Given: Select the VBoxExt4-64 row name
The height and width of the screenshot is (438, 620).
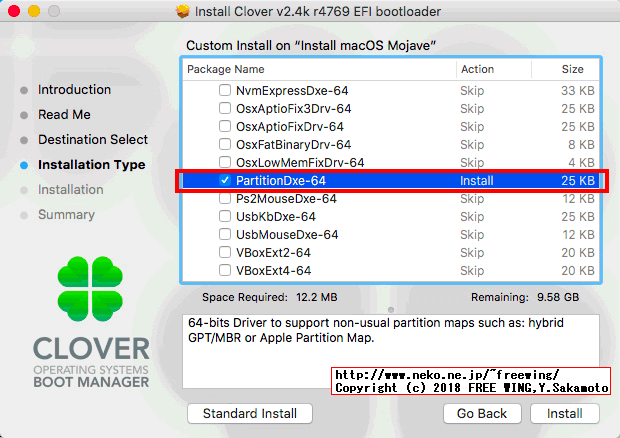Looking at the screenshot, I should [274, 271].
